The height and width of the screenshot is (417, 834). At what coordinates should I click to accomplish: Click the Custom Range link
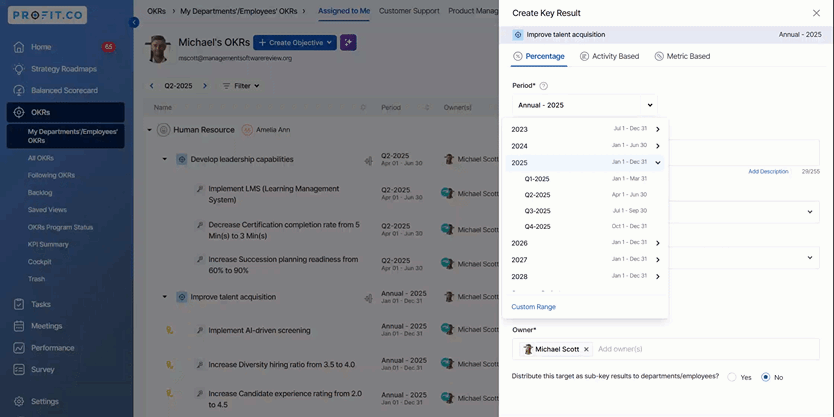(x=533, y=307)
